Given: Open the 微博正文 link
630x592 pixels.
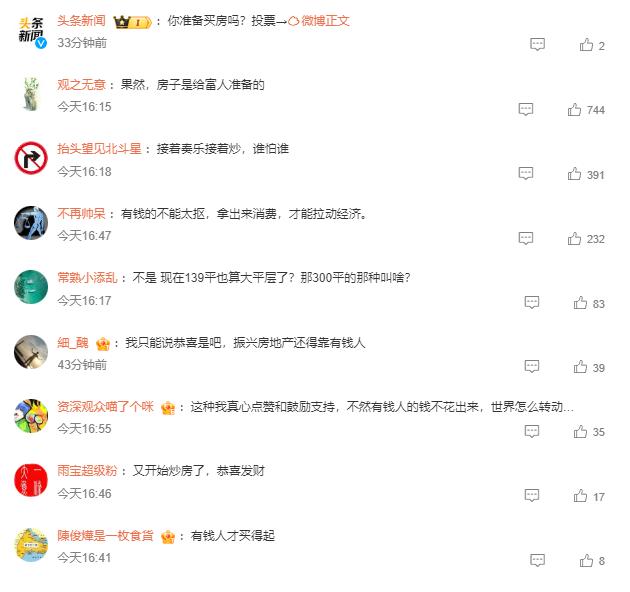Looking at the screenshot, I should pyautogui.click(x=319, y=20).
